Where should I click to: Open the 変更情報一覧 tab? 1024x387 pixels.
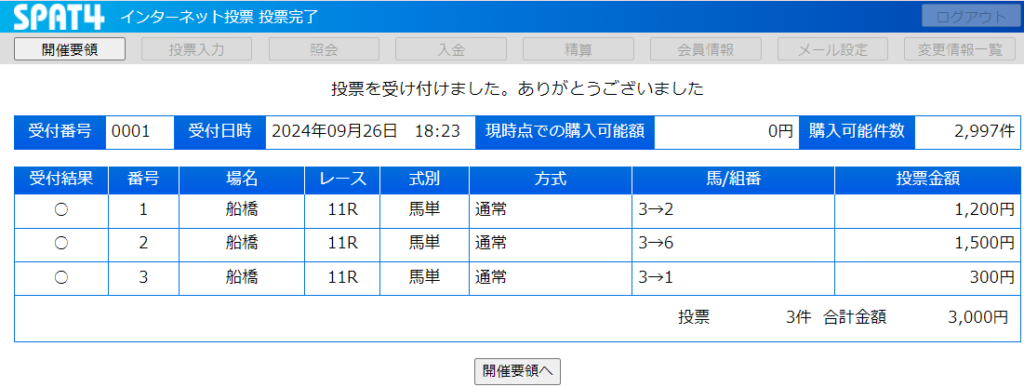pyautogui.click(x=959, y=50)
